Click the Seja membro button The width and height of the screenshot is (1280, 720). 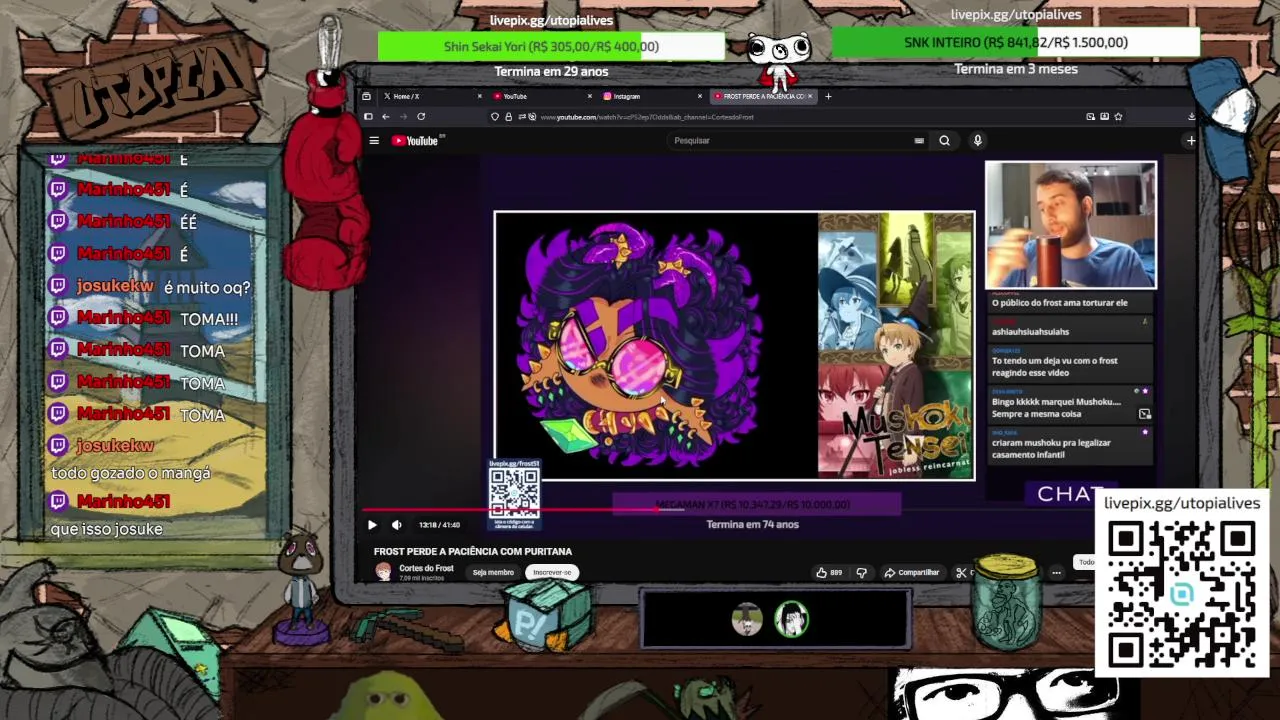tap(493, 573)
